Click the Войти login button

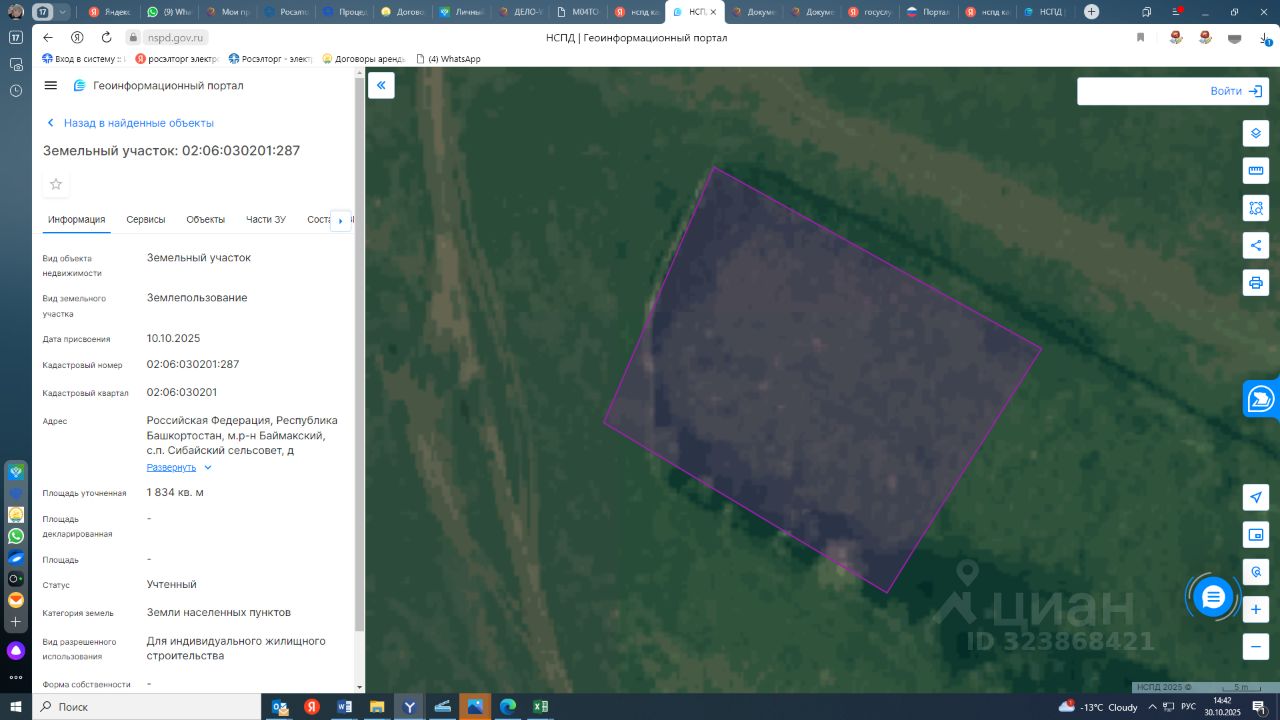tap(1235, 91)
